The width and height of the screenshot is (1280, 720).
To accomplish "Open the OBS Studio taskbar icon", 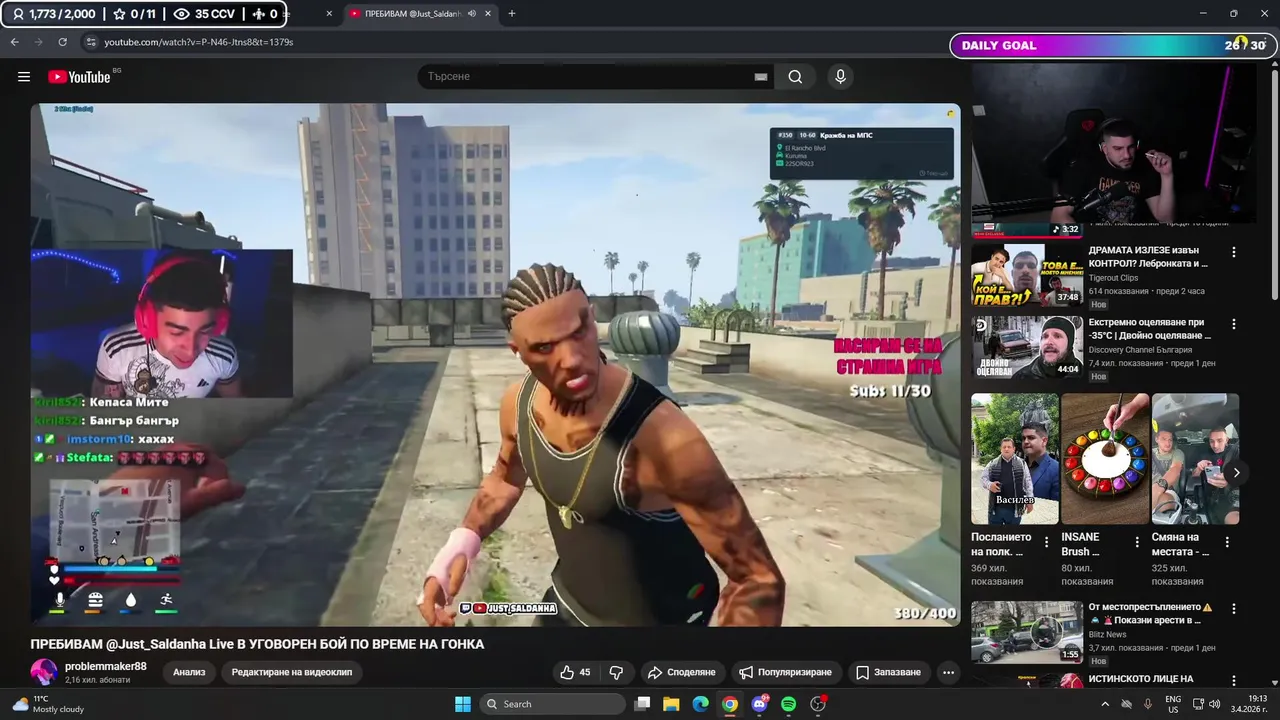I will pos(818,704).
